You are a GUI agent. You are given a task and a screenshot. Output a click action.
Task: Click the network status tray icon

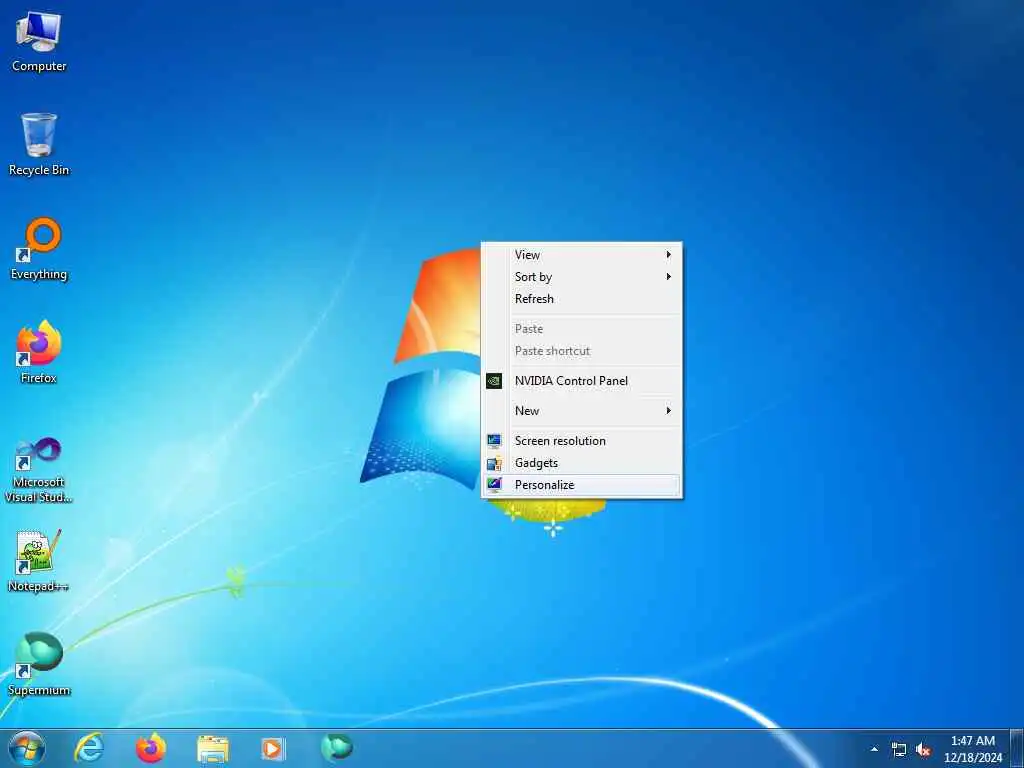click(x=899, y=750)
